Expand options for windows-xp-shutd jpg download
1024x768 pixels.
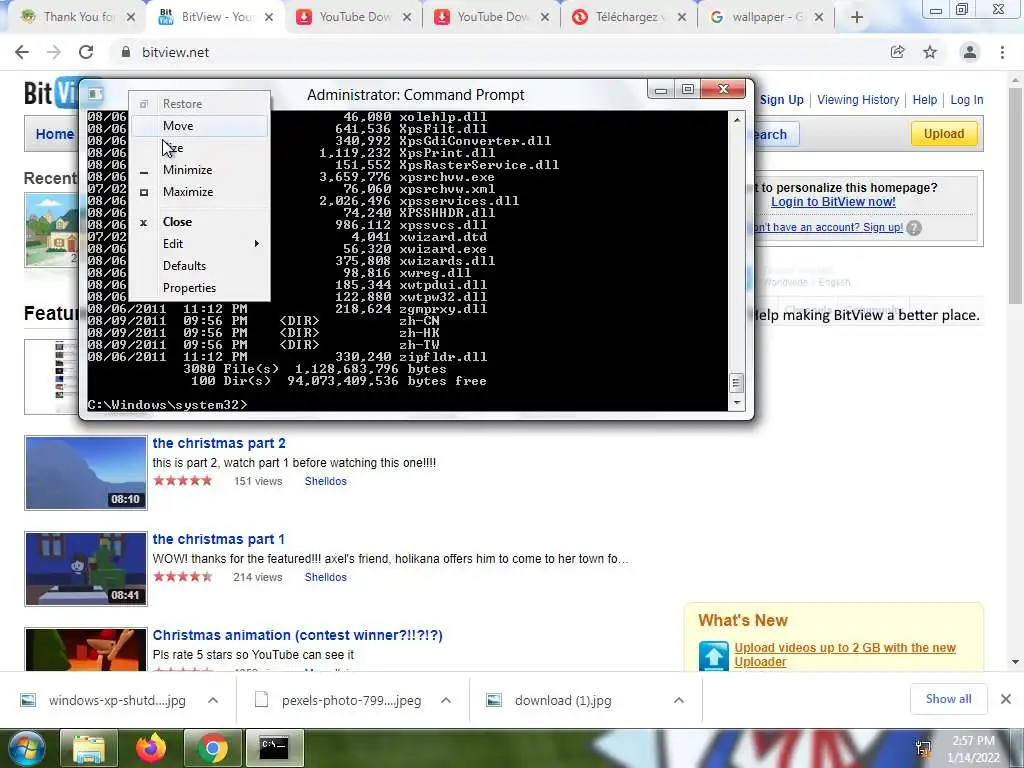(213, 700)
